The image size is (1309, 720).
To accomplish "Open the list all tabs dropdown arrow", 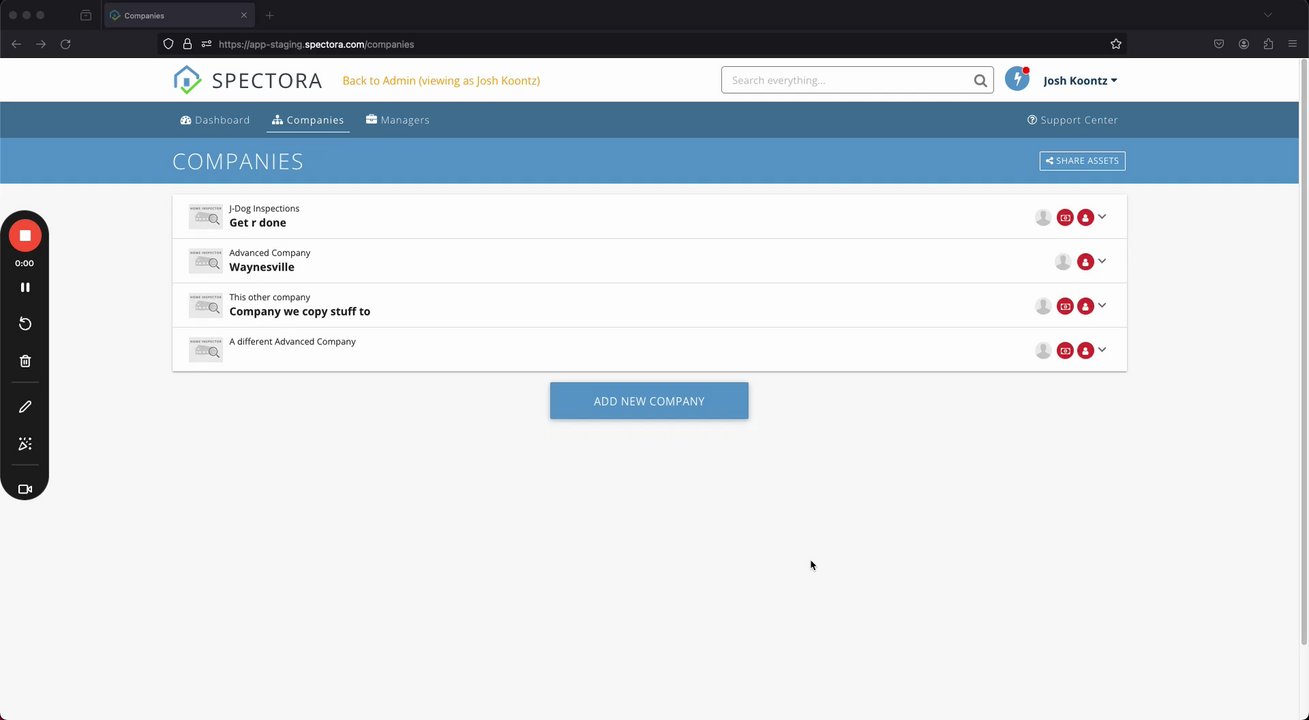I will pos(1268,15).
